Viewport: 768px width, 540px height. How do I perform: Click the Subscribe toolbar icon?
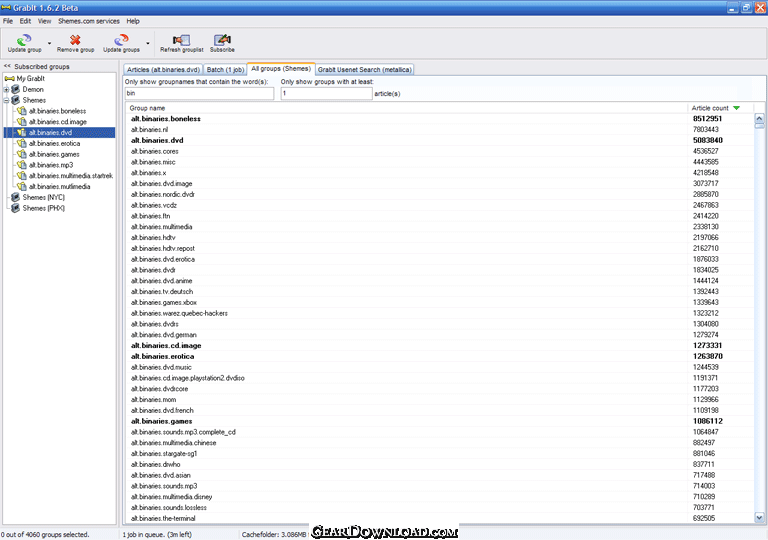click(x=222, y=40)
